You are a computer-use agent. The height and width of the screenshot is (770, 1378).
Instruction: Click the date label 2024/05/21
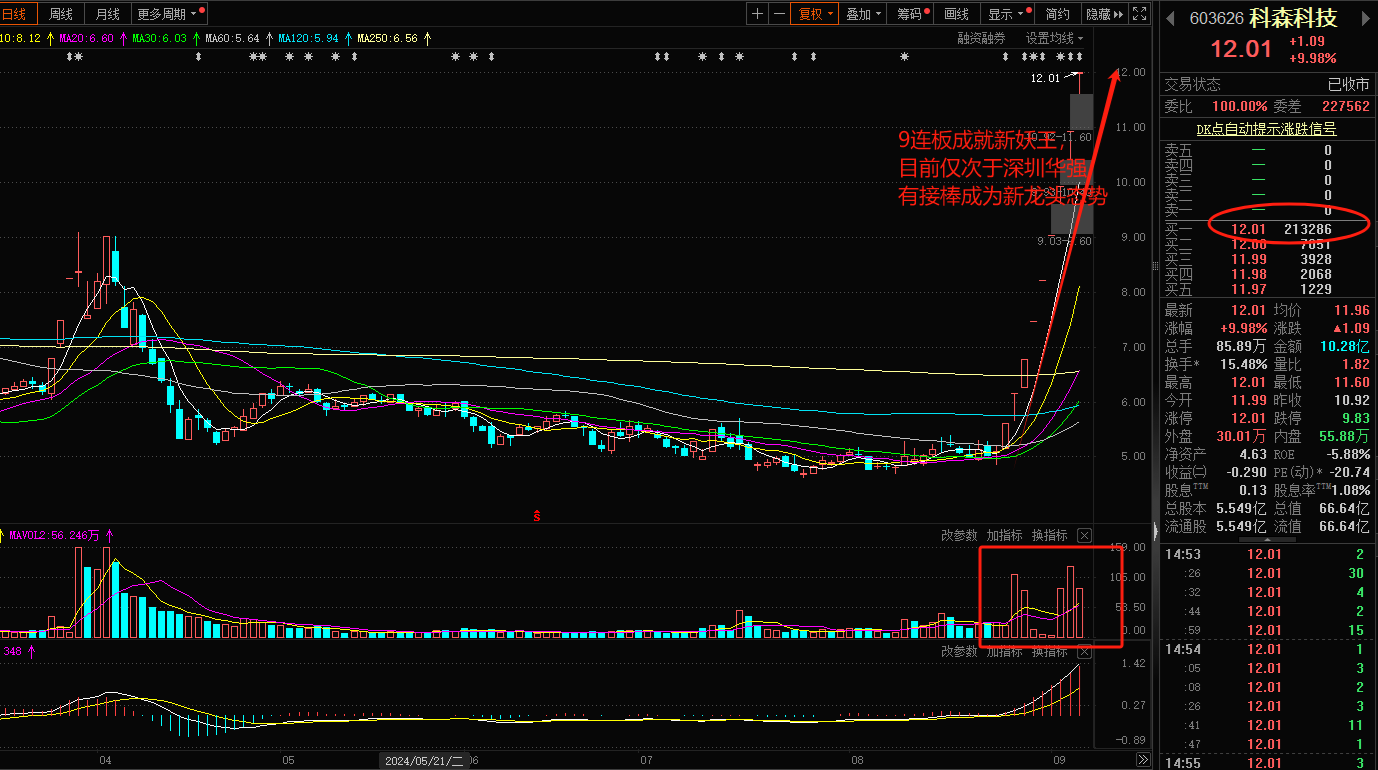pos(424,761)
